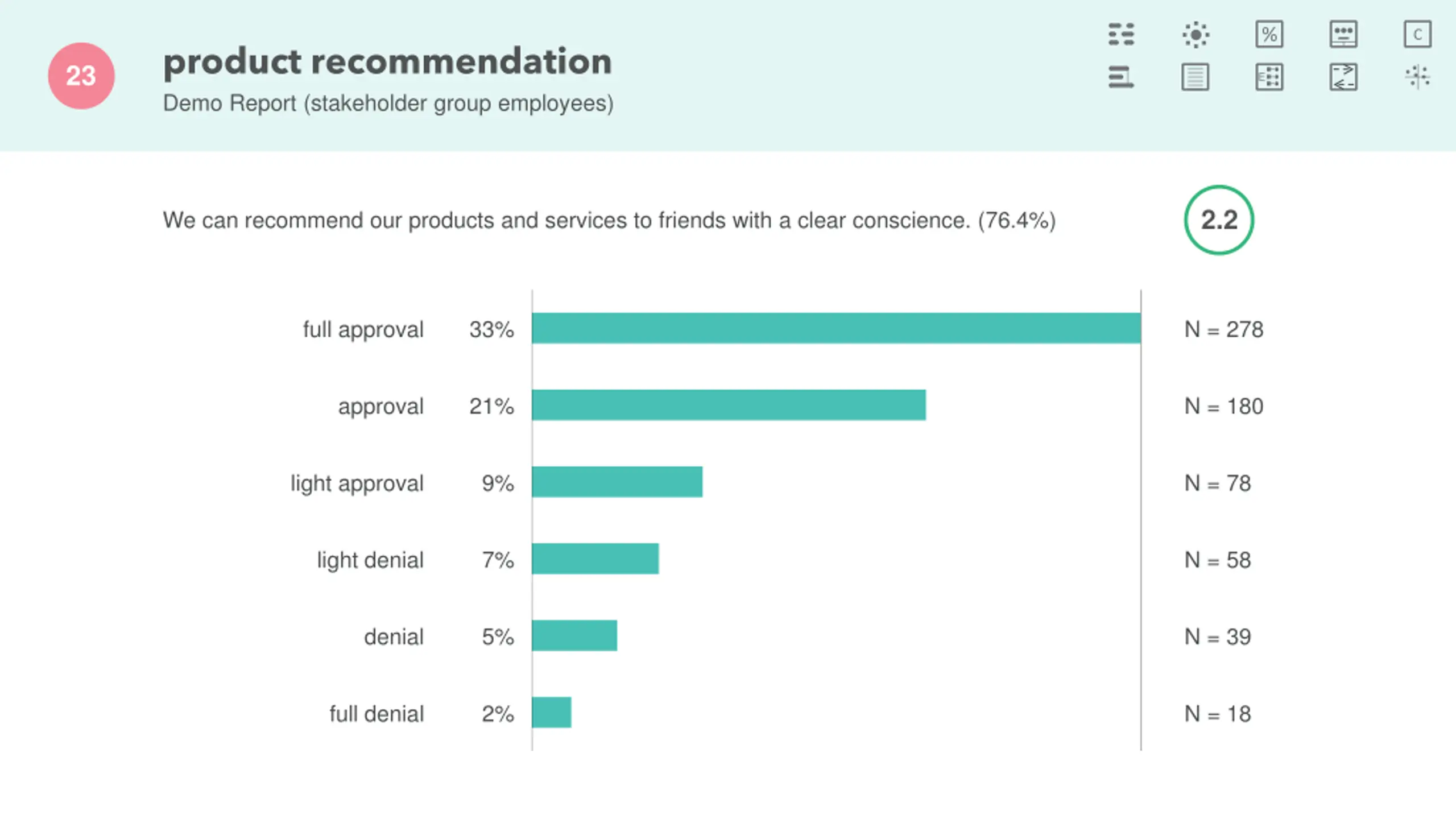
Task: Click the dashed-lines overview icon
Action: point(1121,34)
